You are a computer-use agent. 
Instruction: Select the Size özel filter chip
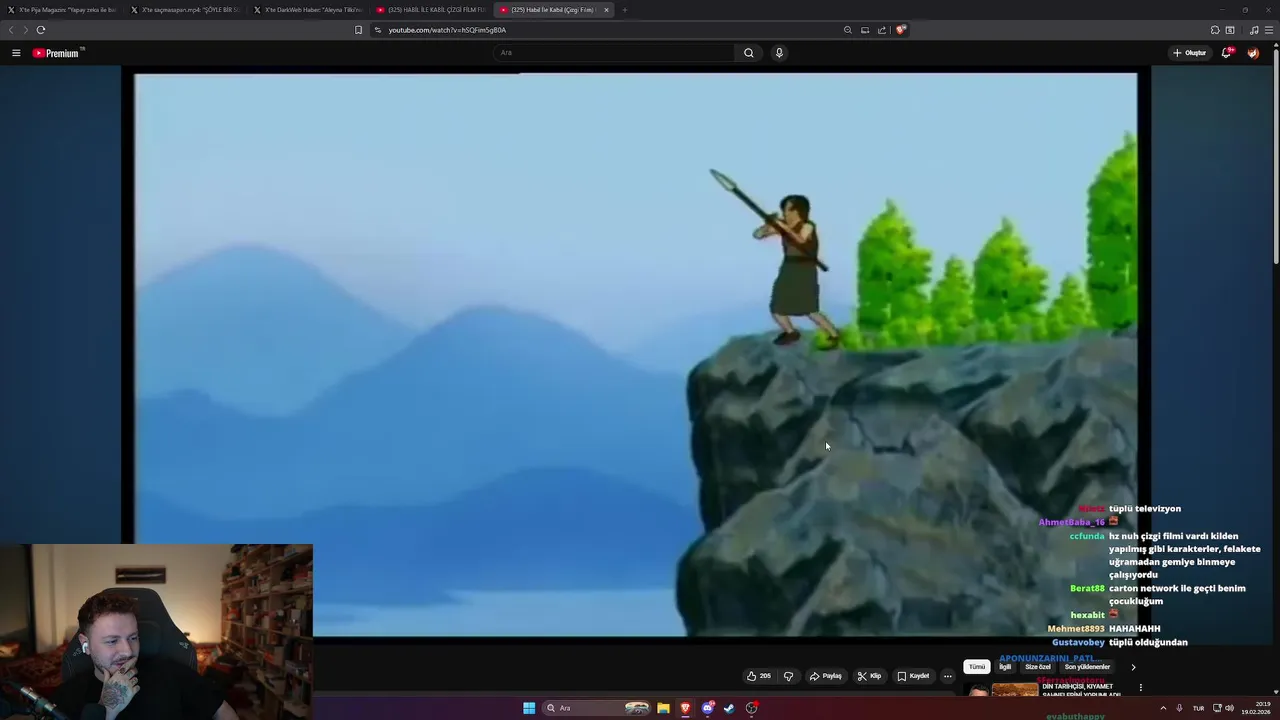click(x=1038, y=667)
